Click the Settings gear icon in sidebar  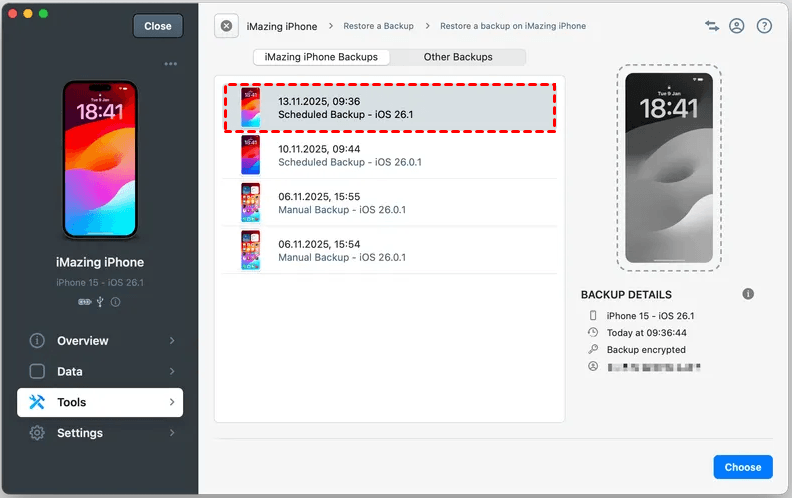tap(37, 433)
